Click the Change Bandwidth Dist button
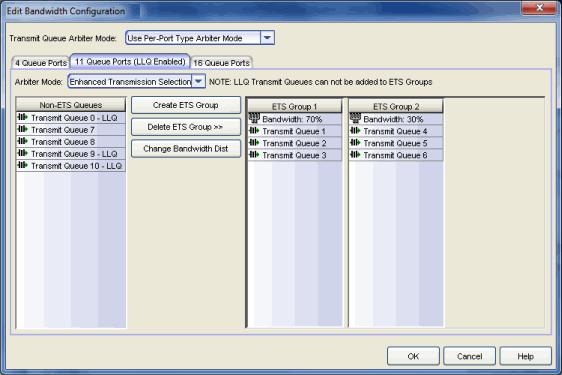562x375 pixels. (x=186, y=148)
